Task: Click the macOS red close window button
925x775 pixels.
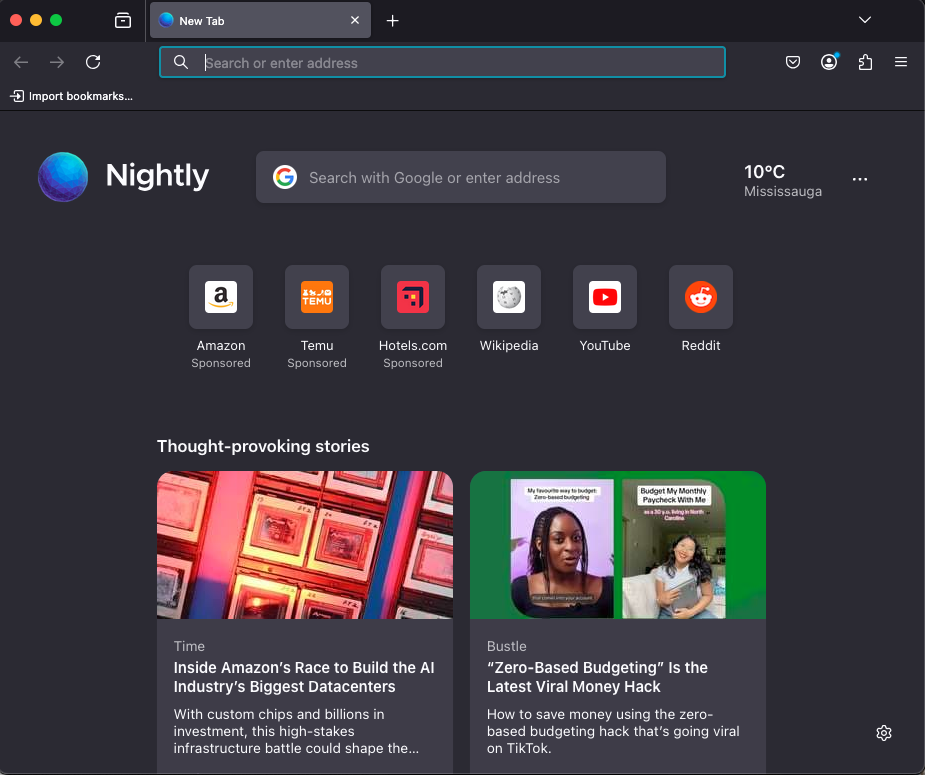Action: point(16,20)
